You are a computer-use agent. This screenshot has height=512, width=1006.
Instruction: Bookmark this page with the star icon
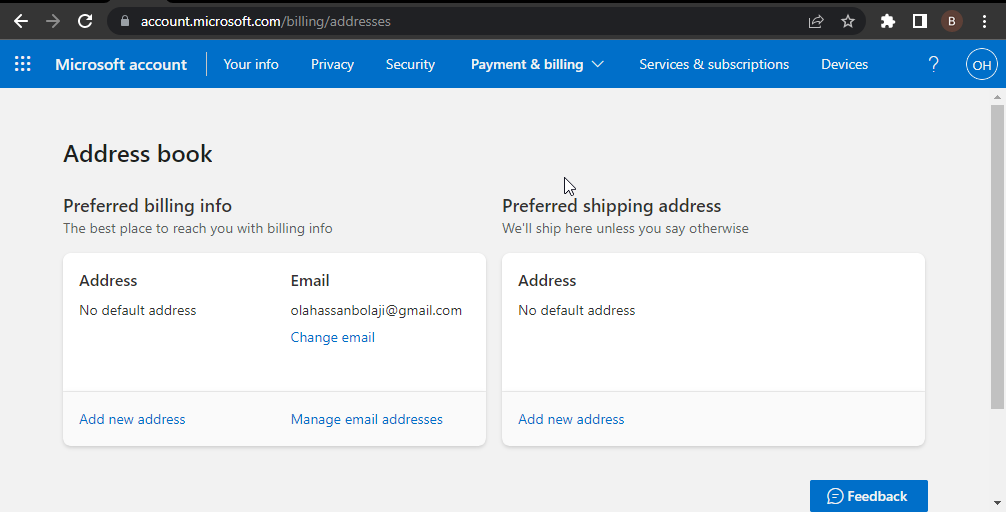coord(848,21)
